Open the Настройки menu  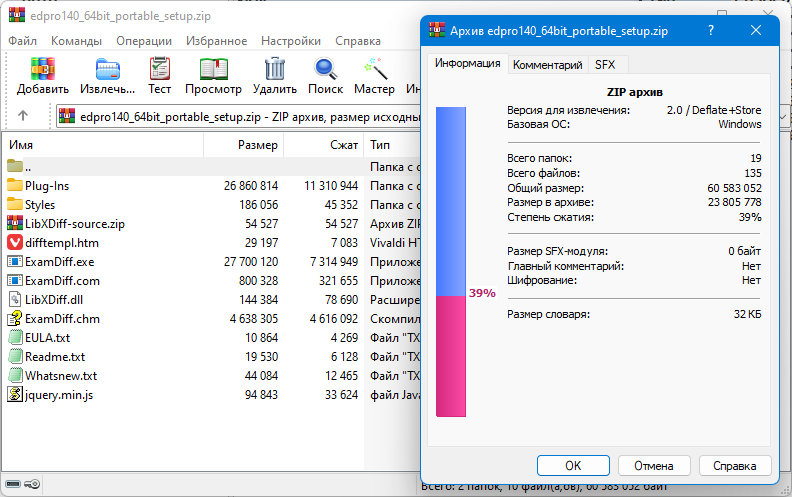tap(291, 41)
